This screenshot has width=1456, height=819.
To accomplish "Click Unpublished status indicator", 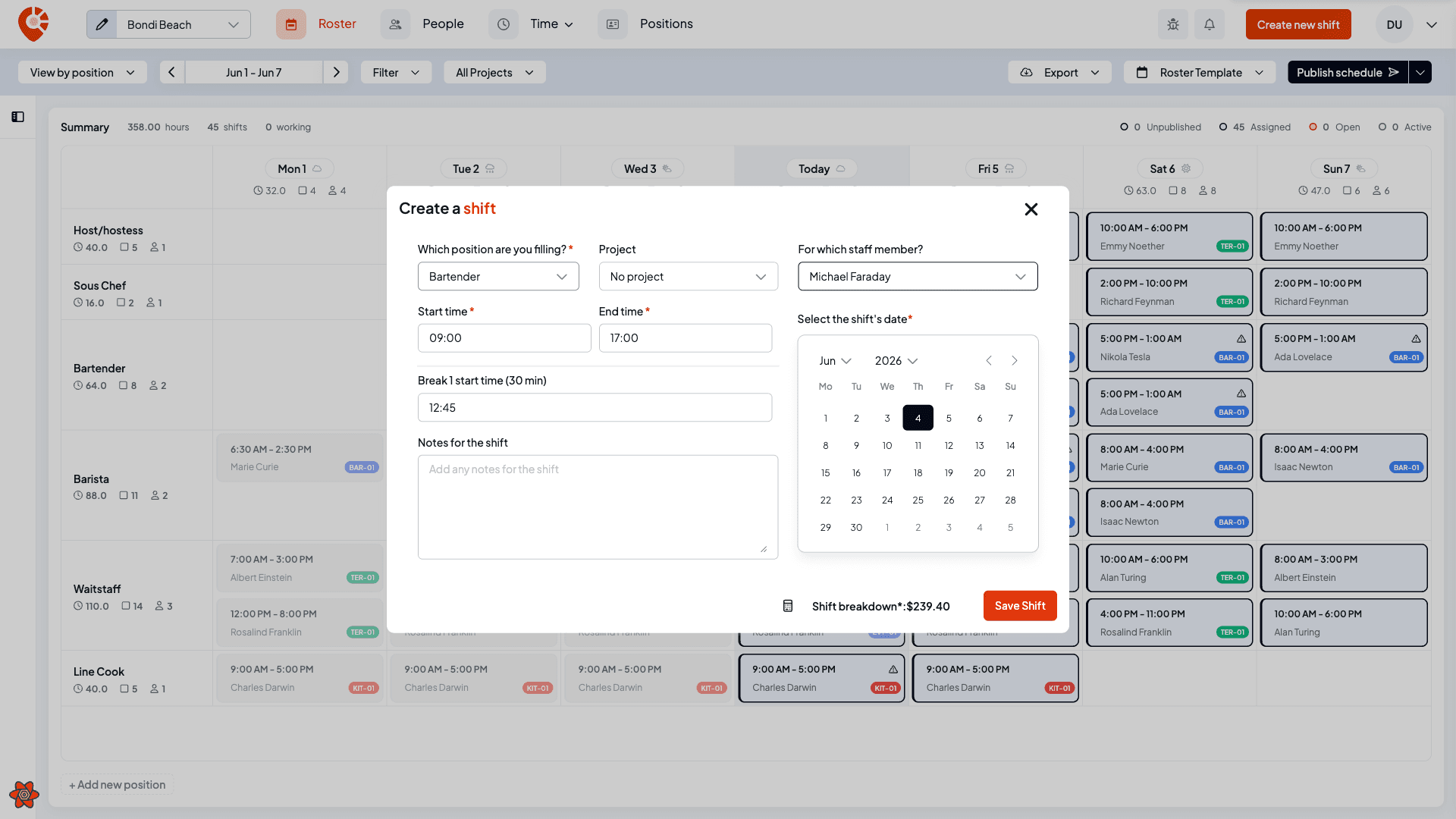I will pos(1160,127).
